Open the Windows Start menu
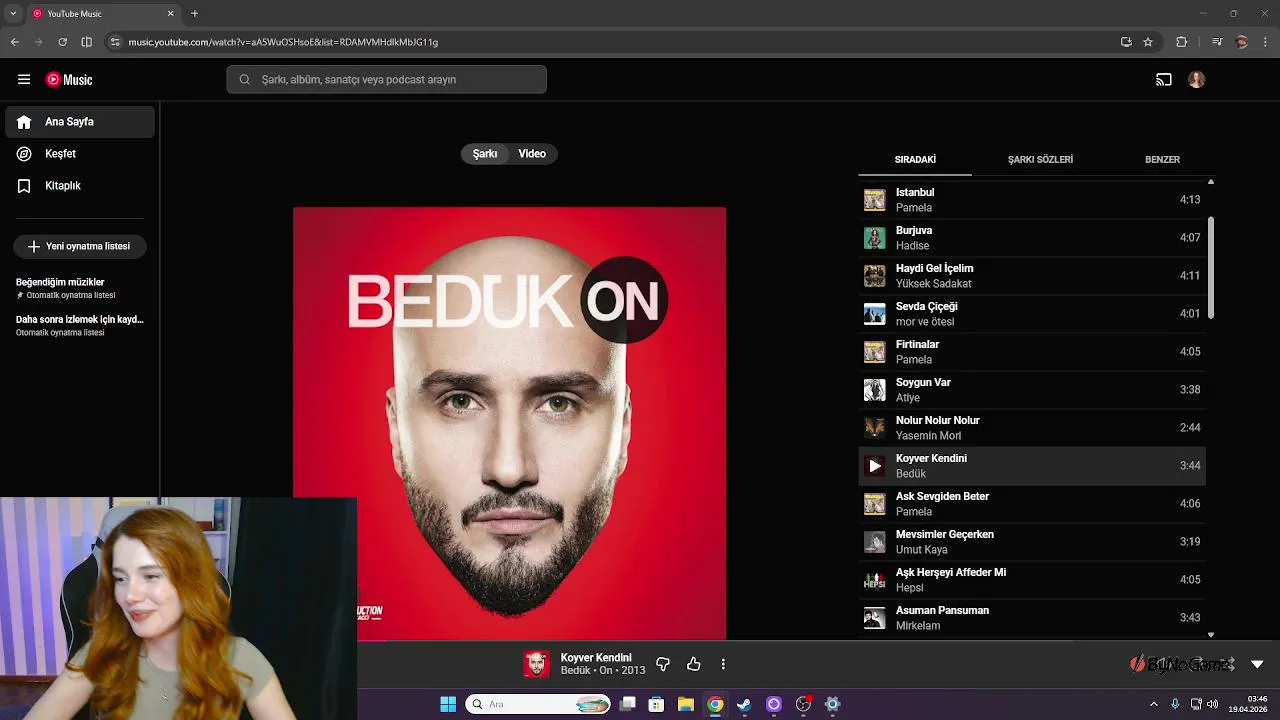The image size is (1280, 720). pyautogui.click(x=448, y=704)
